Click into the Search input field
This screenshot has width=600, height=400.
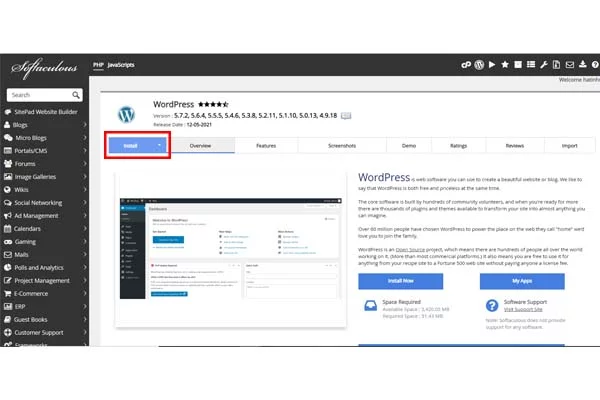pos(39,95)
